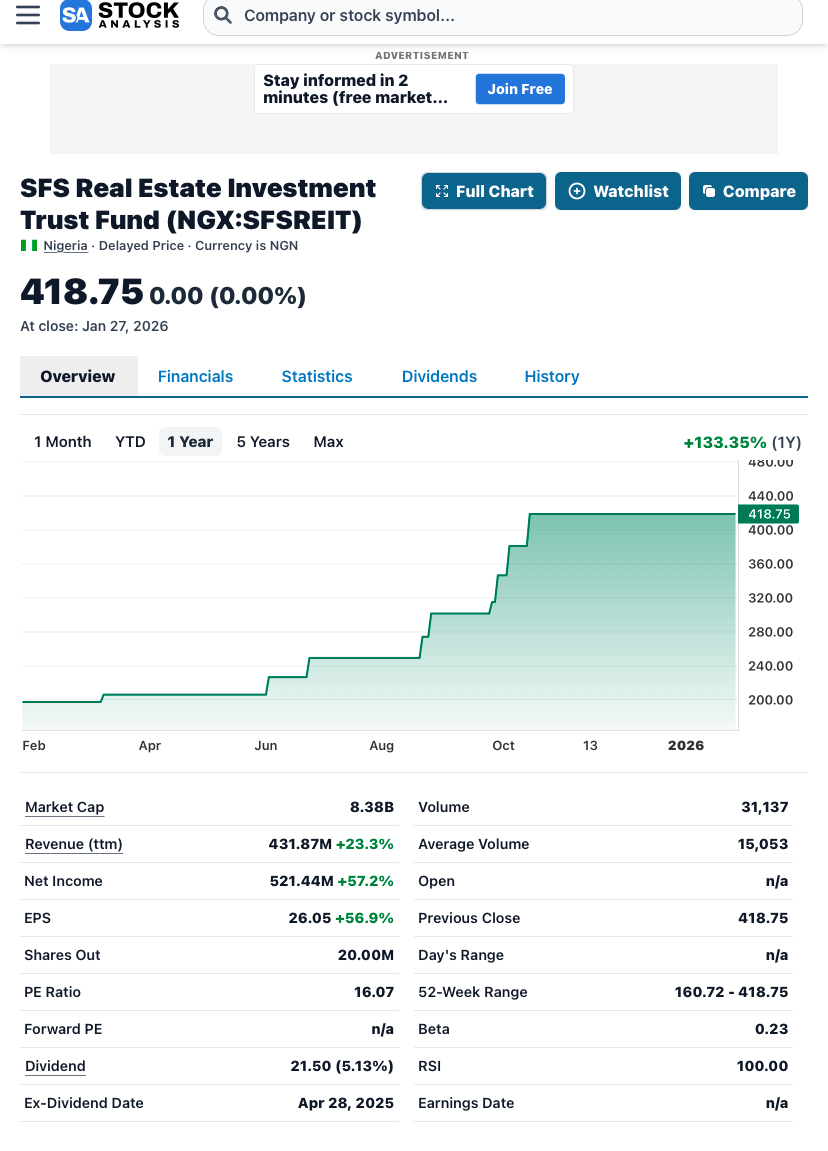Open the Full Chart view
The image size is (828, 1151).
click(x=484, y=191)
